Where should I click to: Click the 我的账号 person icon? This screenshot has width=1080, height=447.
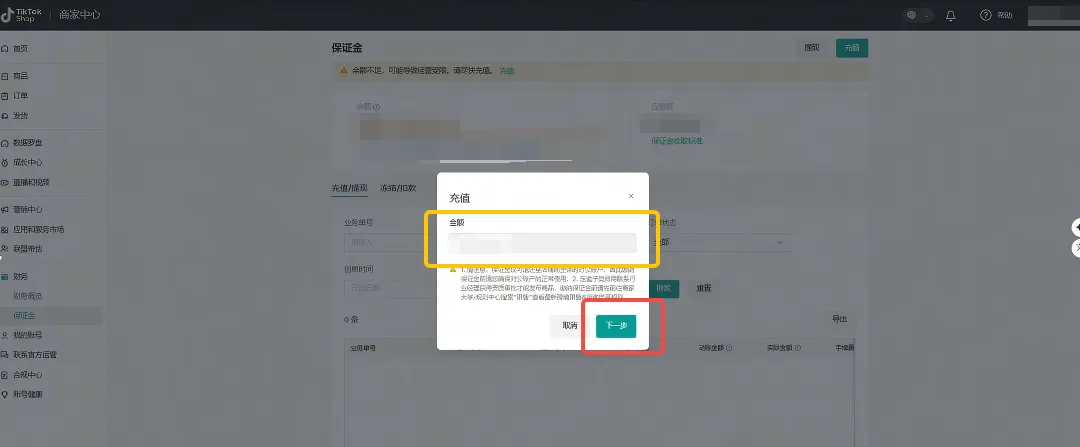(5, 335)
